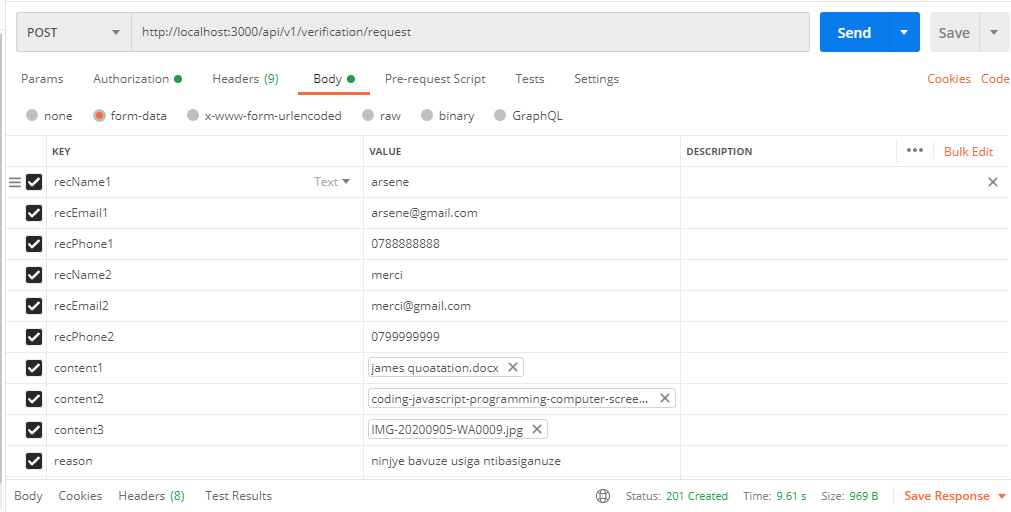Click the description cell for recEmail1
1011x512 pixels.
coord(845,213)
